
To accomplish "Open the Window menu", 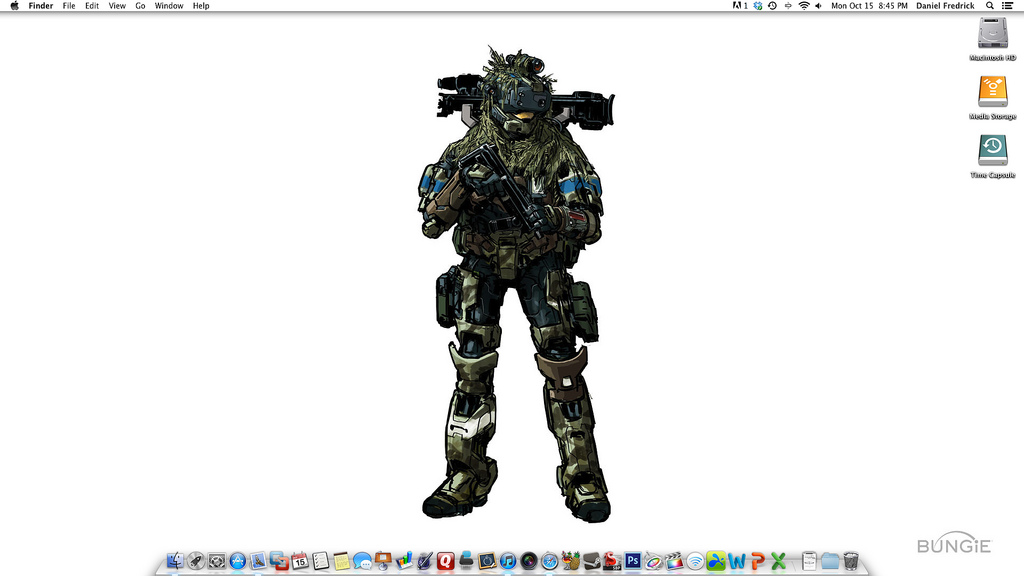I will click(x=168, y=6).
